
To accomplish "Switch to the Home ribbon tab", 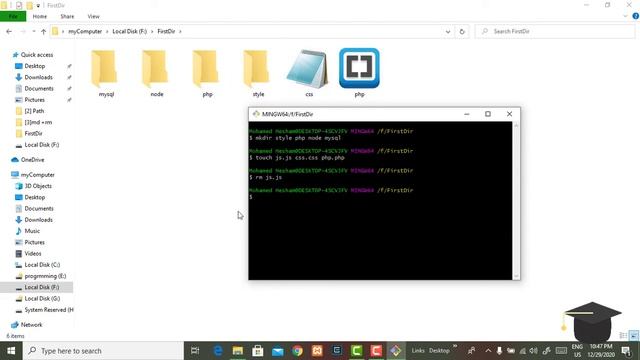I will pyautogui.click(x=40, y=16).
